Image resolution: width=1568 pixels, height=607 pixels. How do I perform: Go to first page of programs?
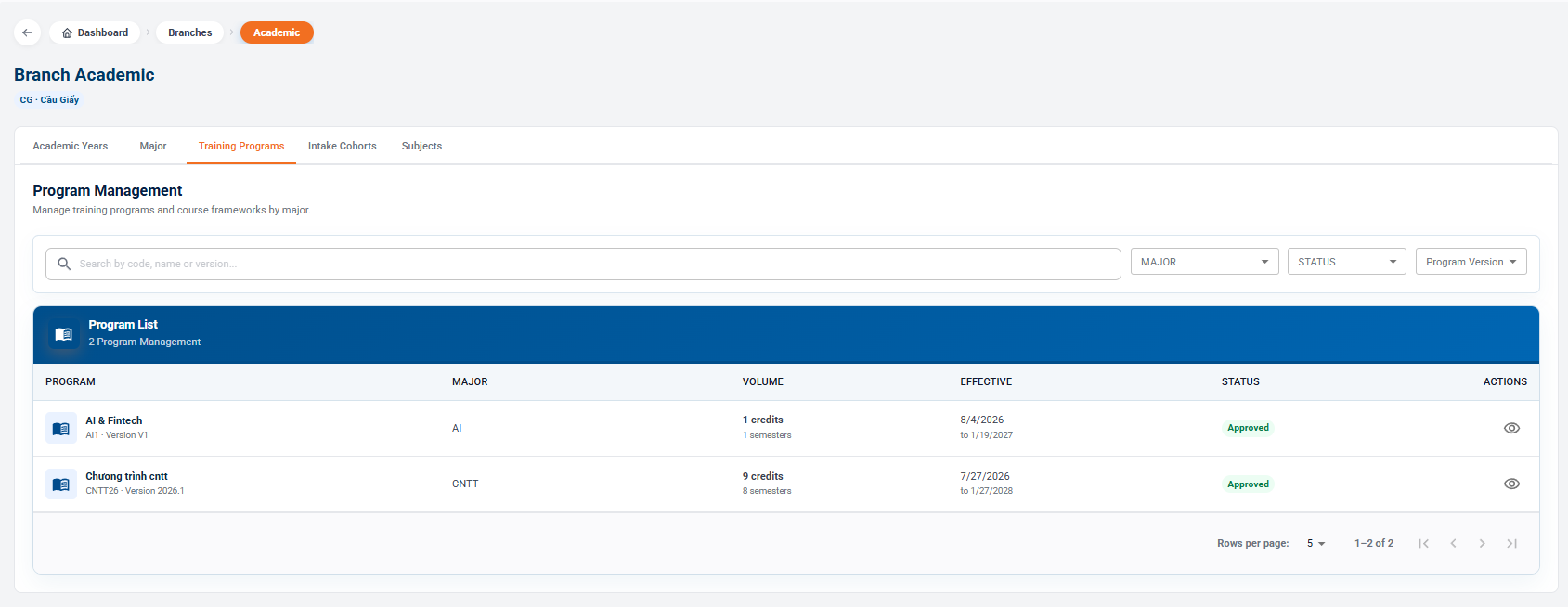pyautogui.click(x=1423, y=543)
